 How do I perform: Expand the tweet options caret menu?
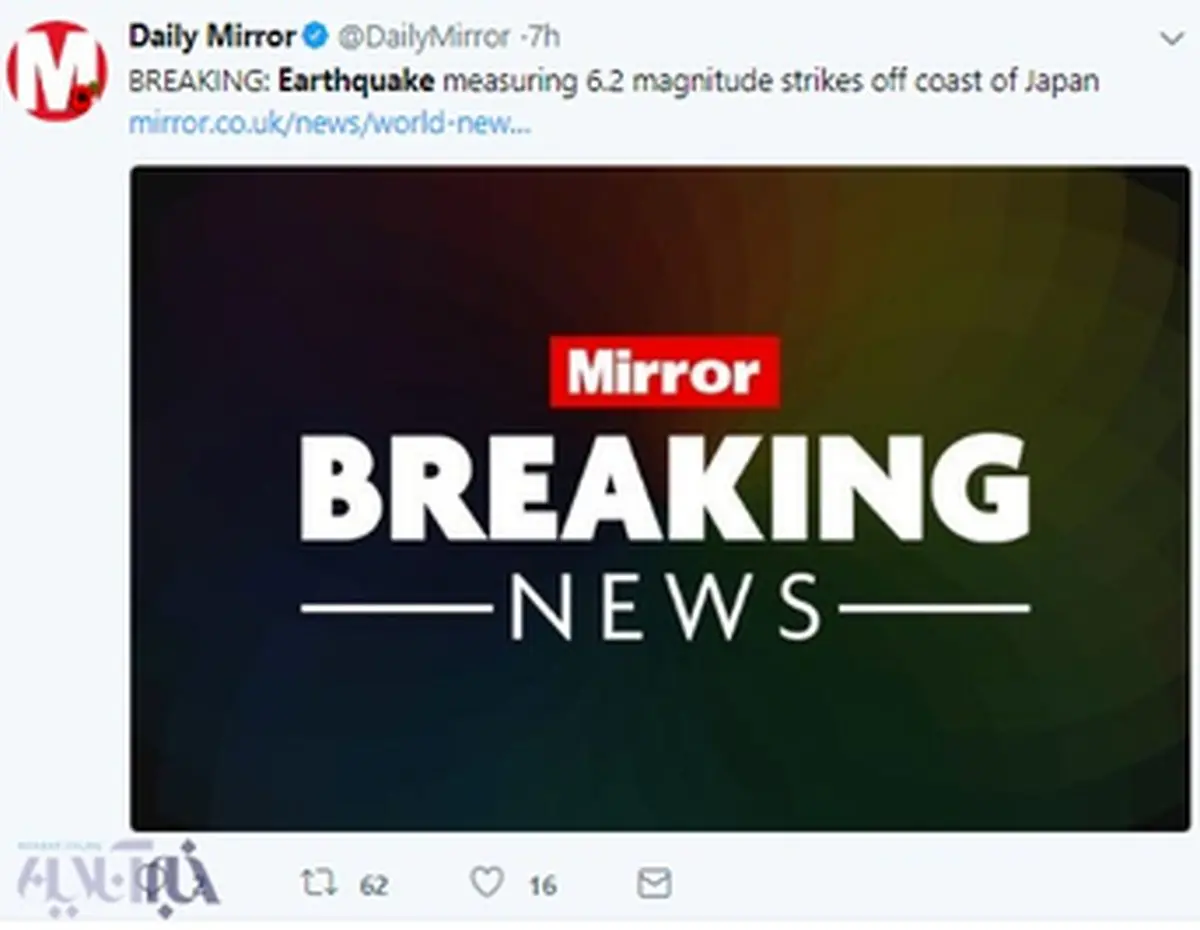[1171, 38]
